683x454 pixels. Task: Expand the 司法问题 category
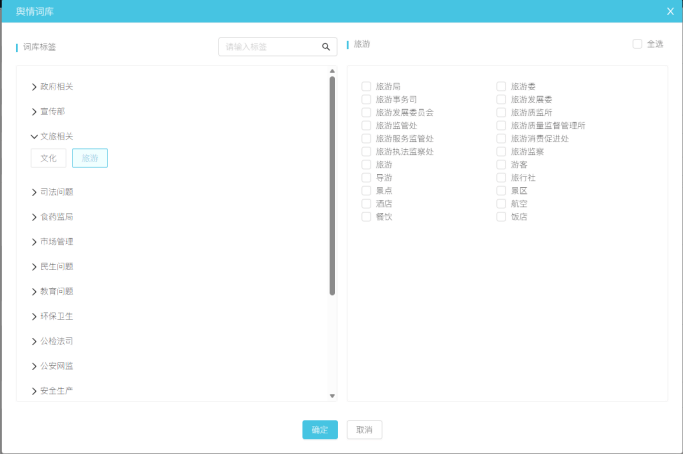(34, 191)
